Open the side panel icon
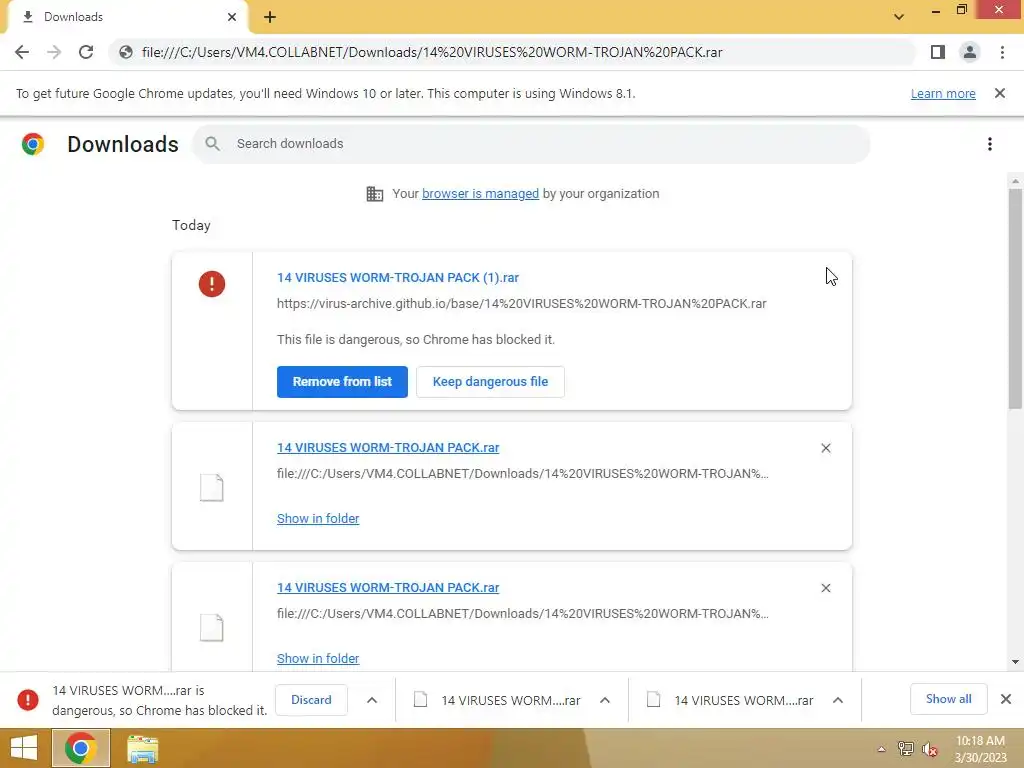This screenshot has height=768, width=1024. click(x=938, y=52)
